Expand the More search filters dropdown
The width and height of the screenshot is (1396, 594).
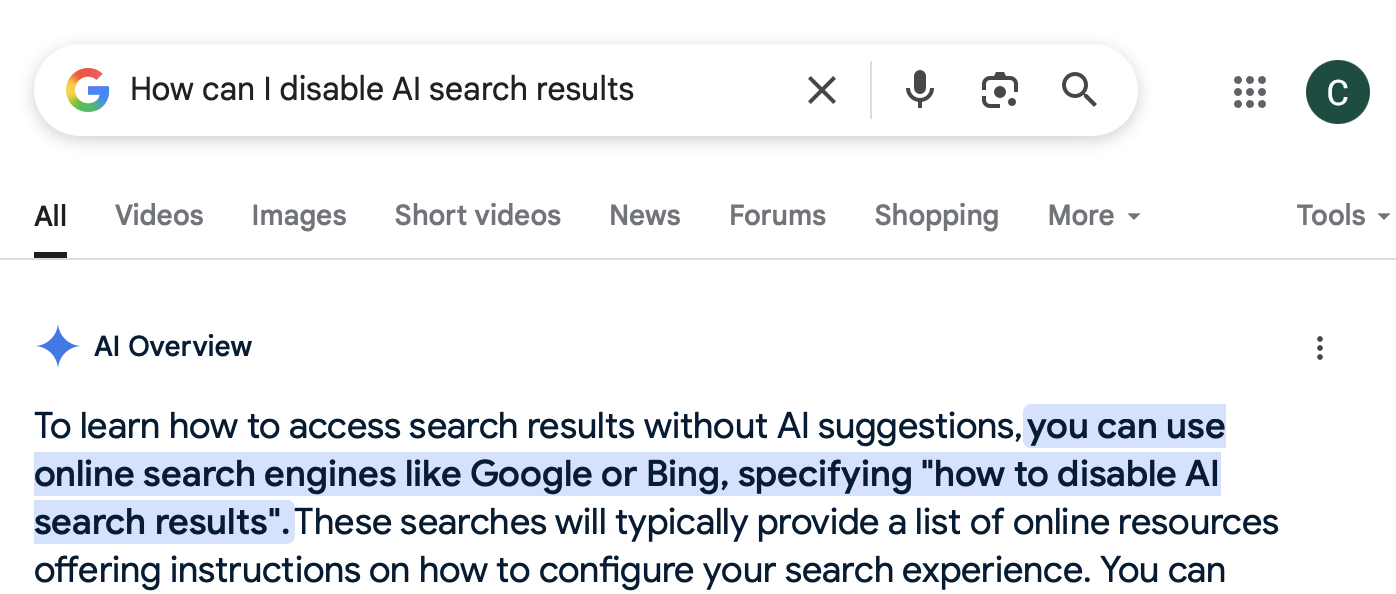pyautogui.click(x=1094, y=215)
